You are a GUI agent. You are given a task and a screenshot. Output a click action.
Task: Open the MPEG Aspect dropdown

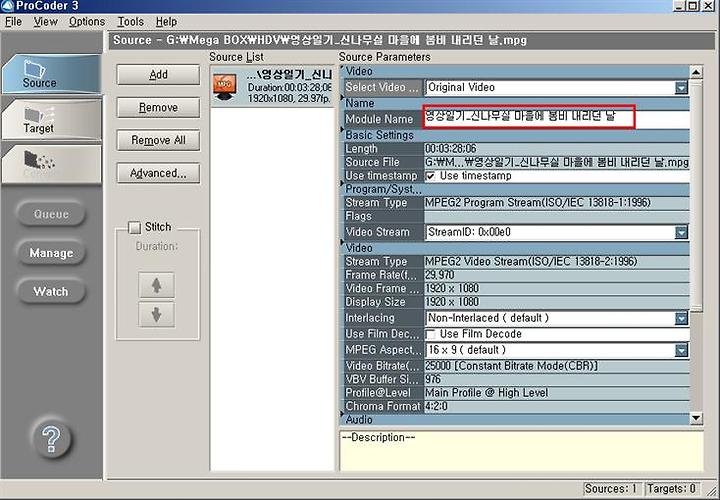click(x=681, y=350)
